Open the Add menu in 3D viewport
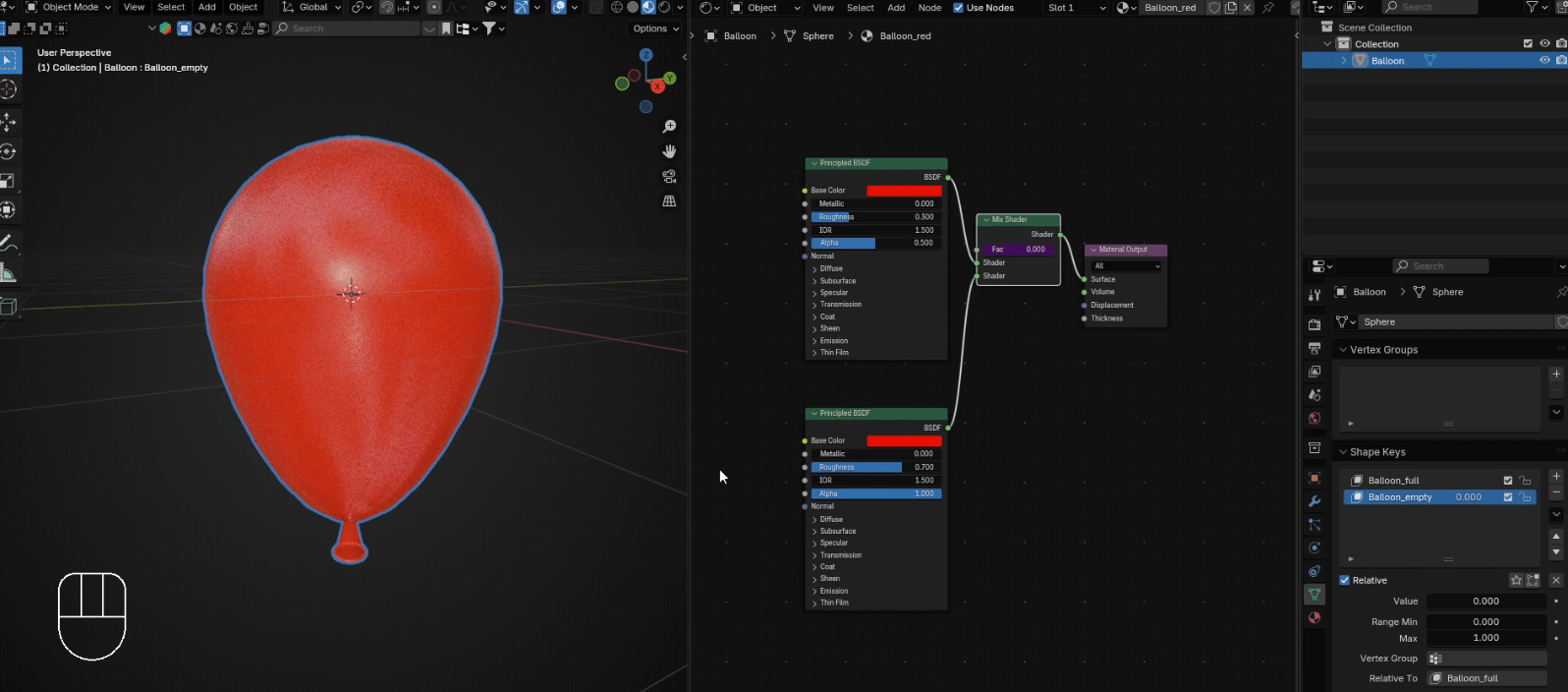1568x692 pixels. click(x=206, y=7)
